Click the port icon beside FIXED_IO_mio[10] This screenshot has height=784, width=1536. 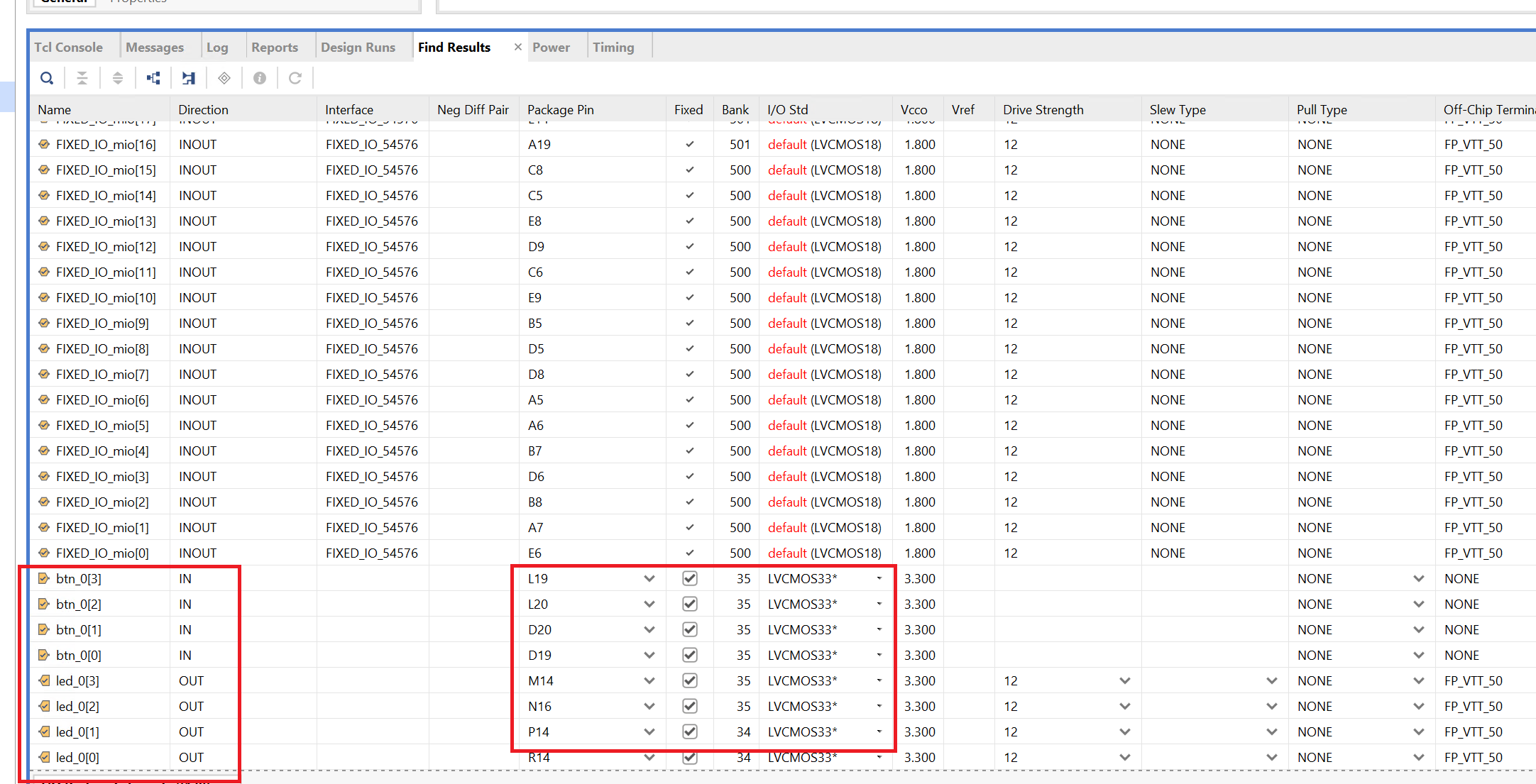(x=44, y=297)
